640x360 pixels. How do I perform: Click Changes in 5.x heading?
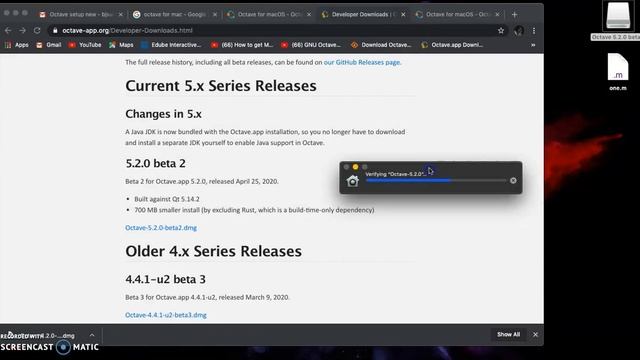coord(163,114)
